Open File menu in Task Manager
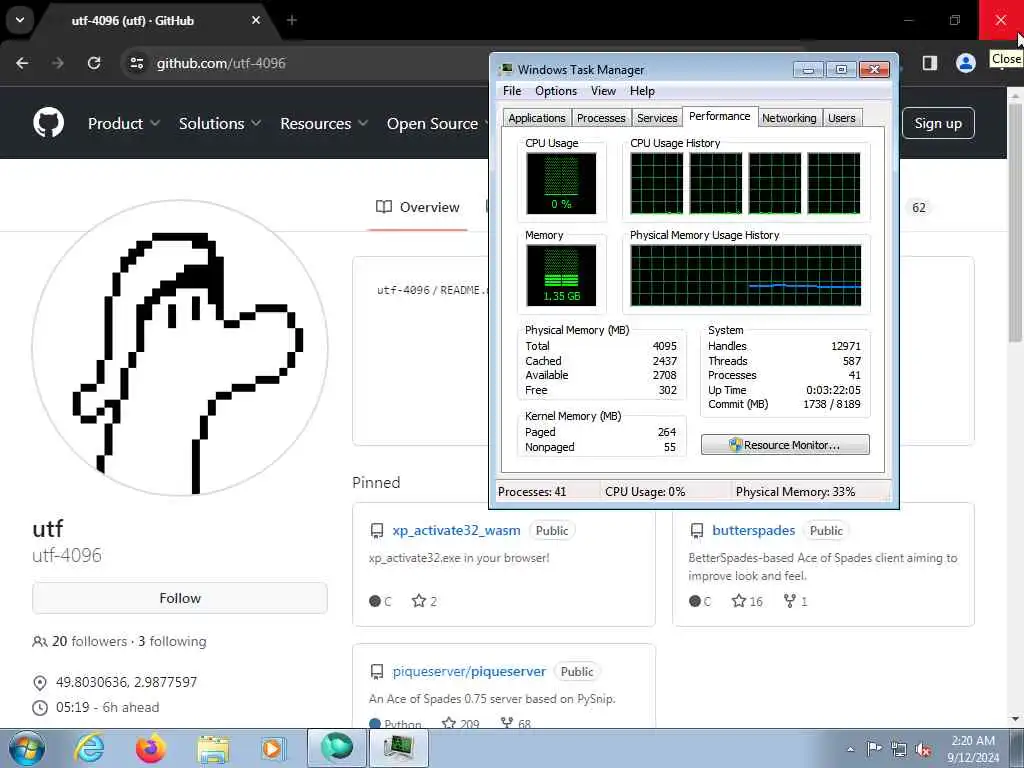 [512, 91]
